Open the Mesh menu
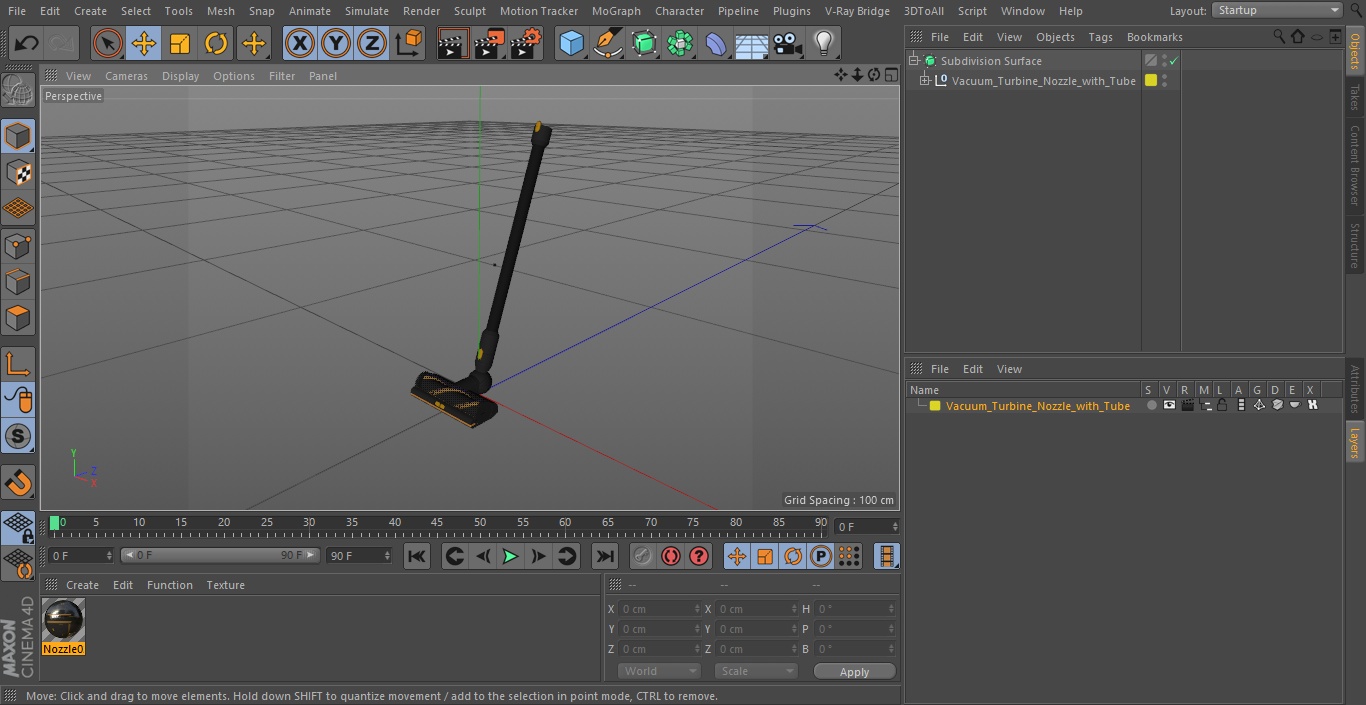The width and height of the screenshot is (1366, 705). click(x=220, y=11)
